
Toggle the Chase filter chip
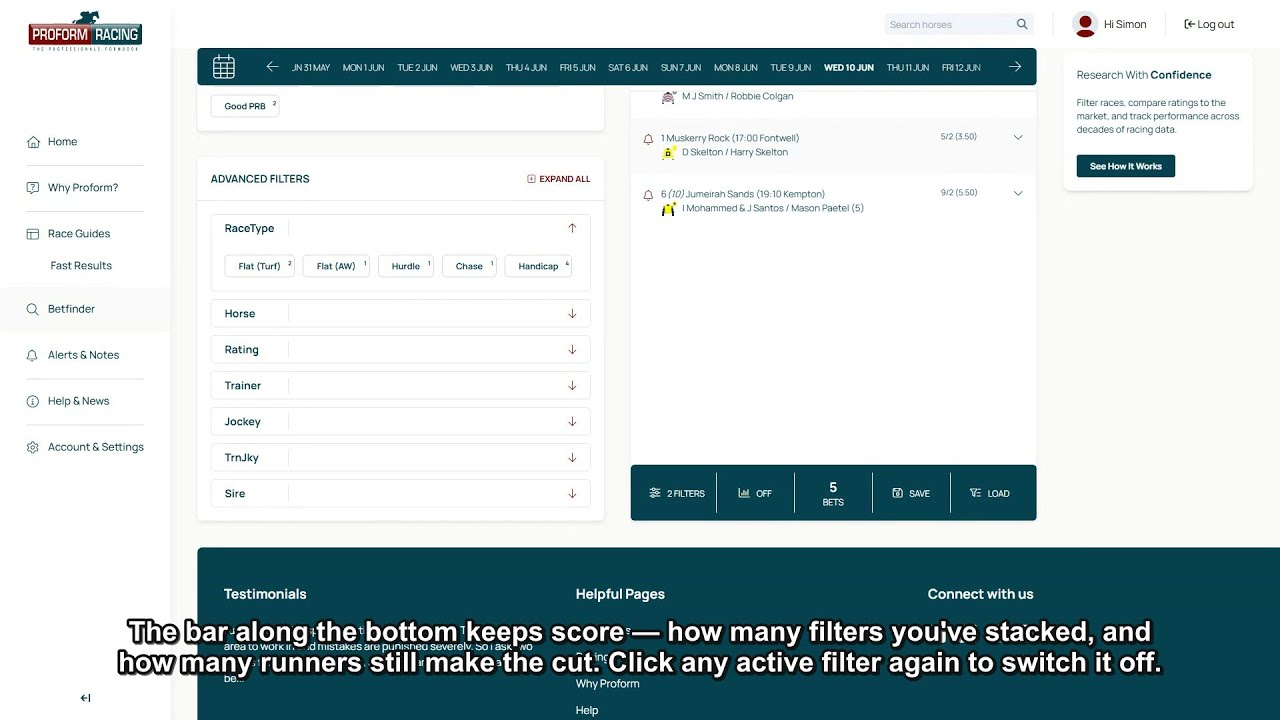(469, 266)
